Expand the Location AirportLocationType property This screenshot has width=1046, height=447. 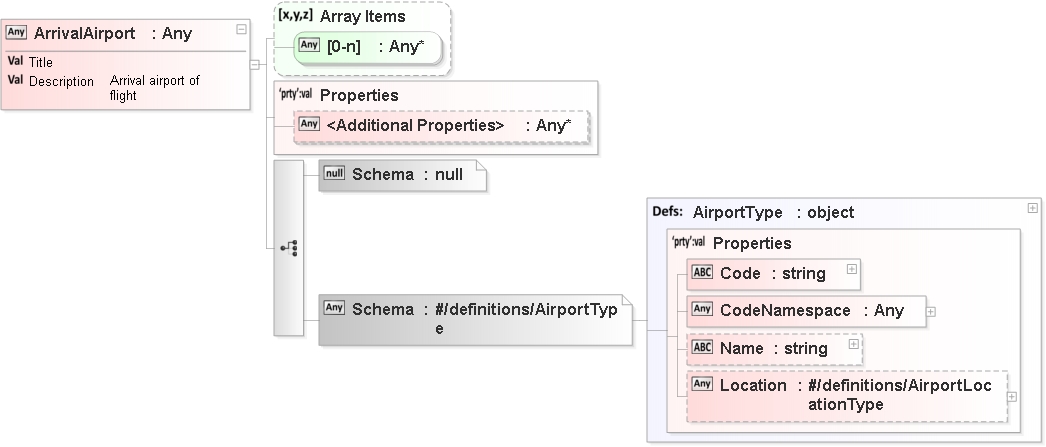pos(1012,396)
